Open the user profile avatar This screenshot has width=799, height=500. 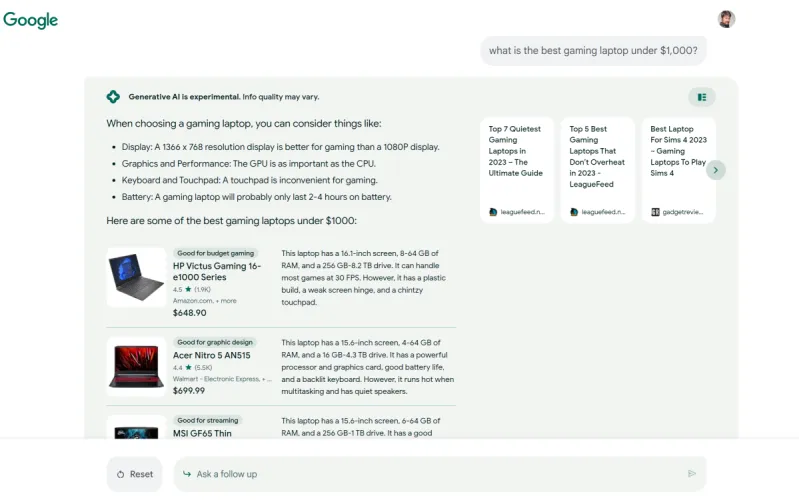click(726, 19)
